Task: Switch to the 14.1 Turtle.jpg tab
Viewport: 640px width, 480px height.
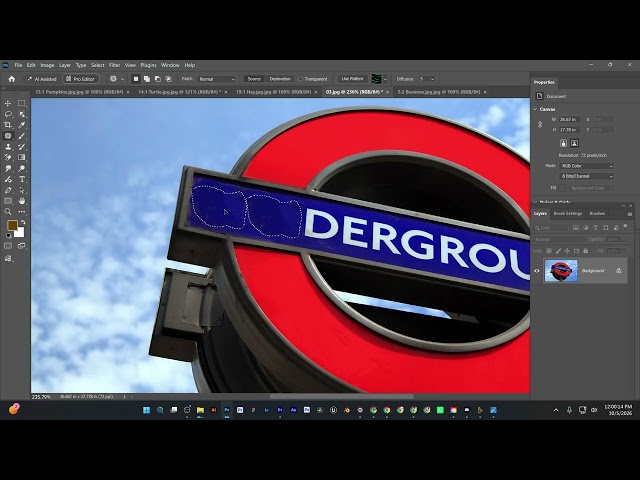Action: click(x=180, y=92)
